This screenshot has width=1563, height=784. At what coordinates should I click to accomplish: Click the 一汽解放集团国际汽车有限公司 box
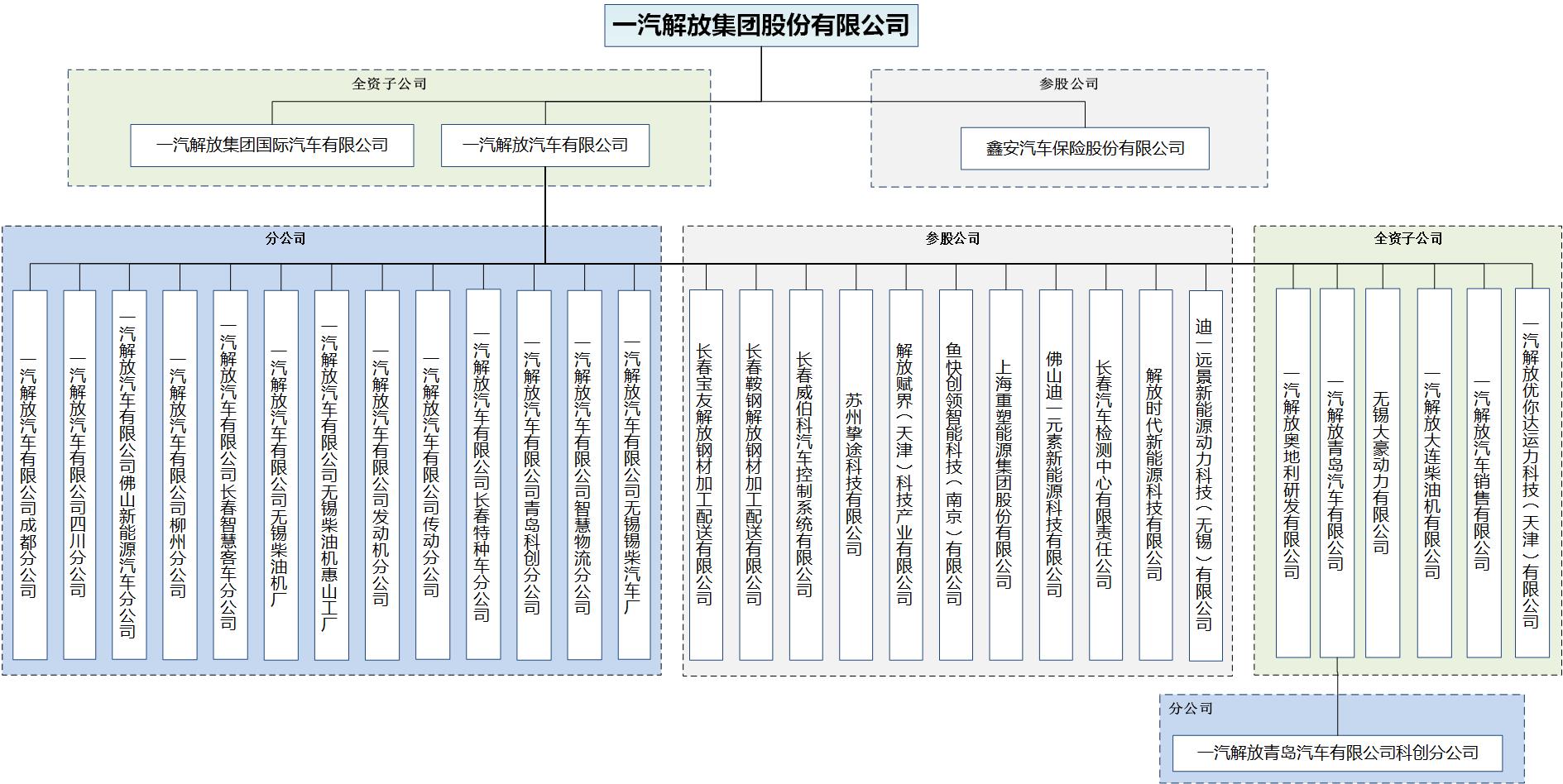tap(272, 146)
